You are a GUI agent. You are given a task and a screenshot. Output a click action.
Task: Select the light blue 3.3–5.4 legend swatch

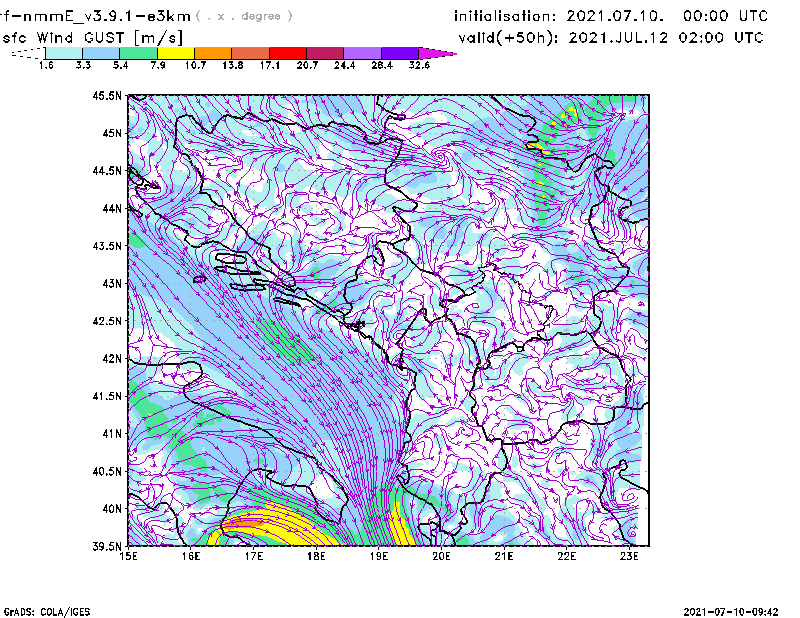pyautogui.click(x=101, y=53)
